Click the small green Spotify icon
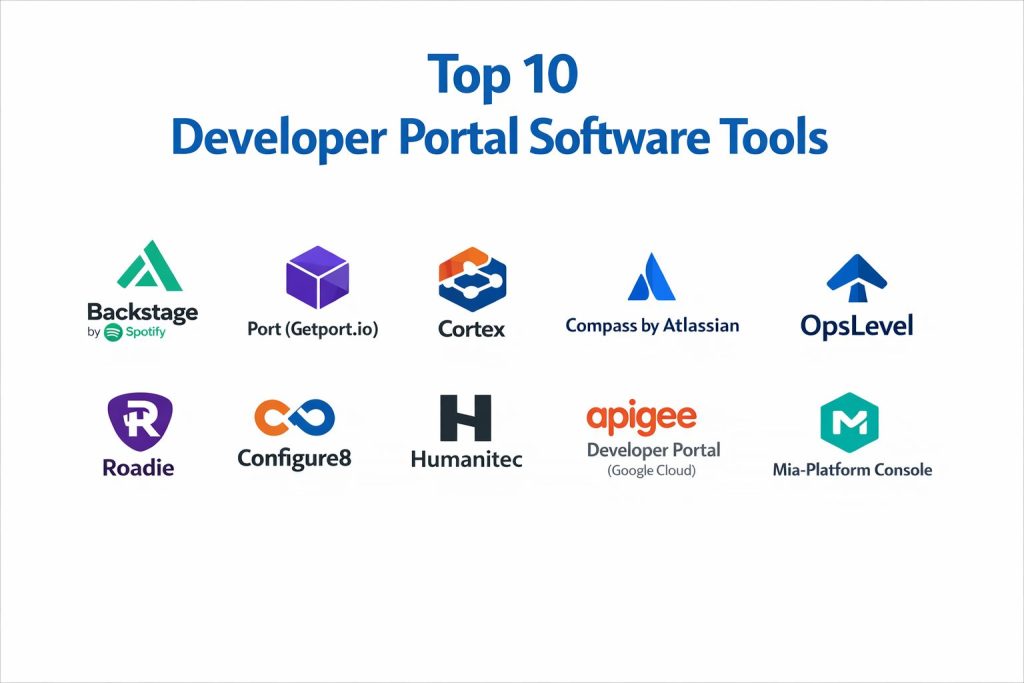The width and height of the screenshot is (1024, 683). [x=113, y=333]
